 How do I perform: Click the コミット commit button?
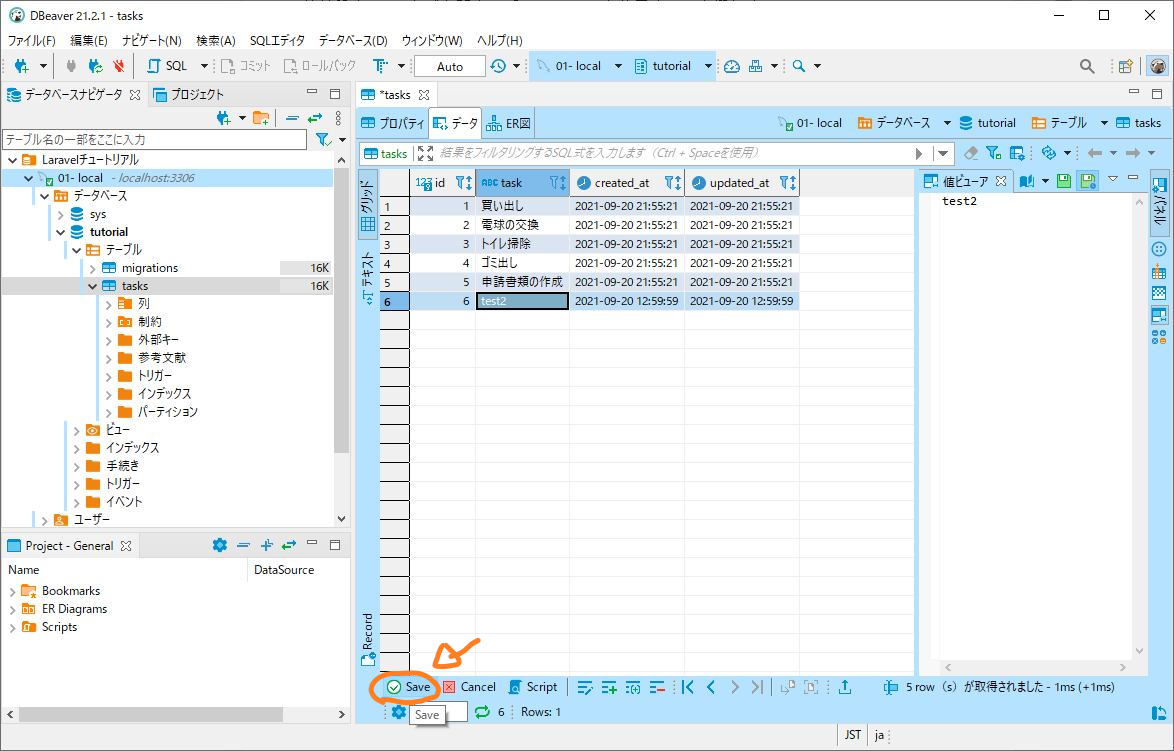coord(246,66)
